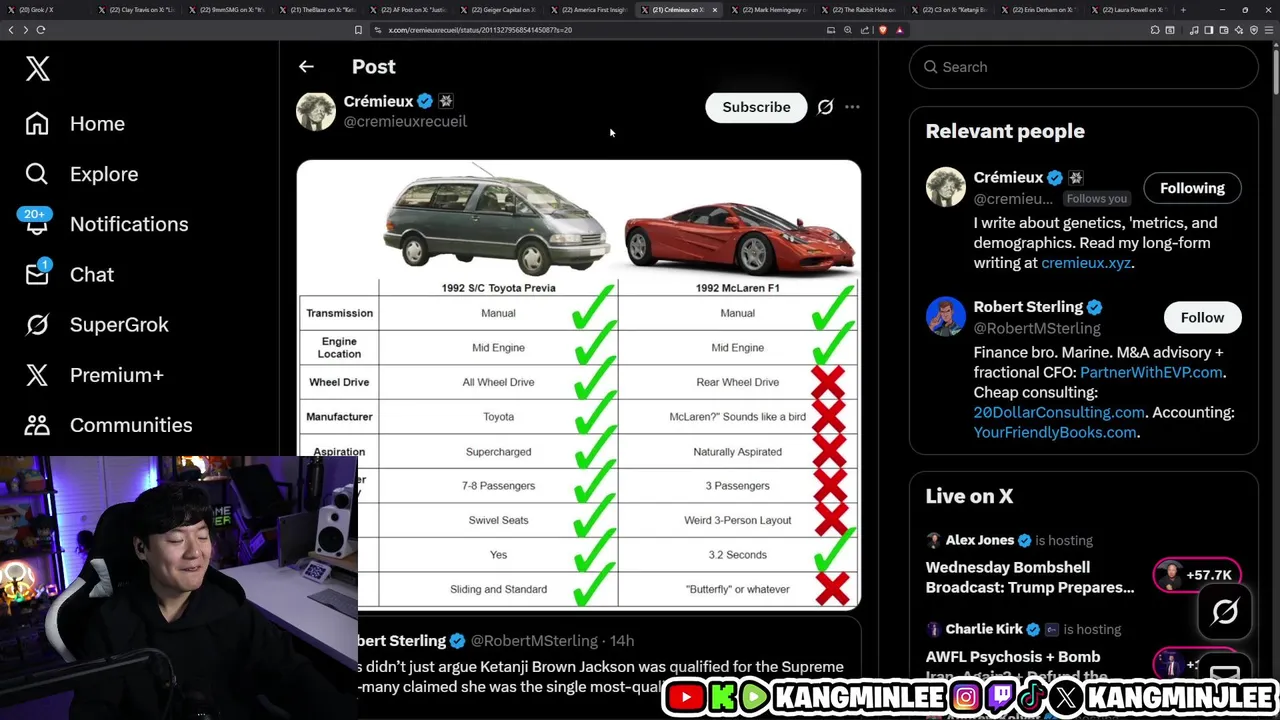Click the Following button for Crémieux

click(1192, 188)
